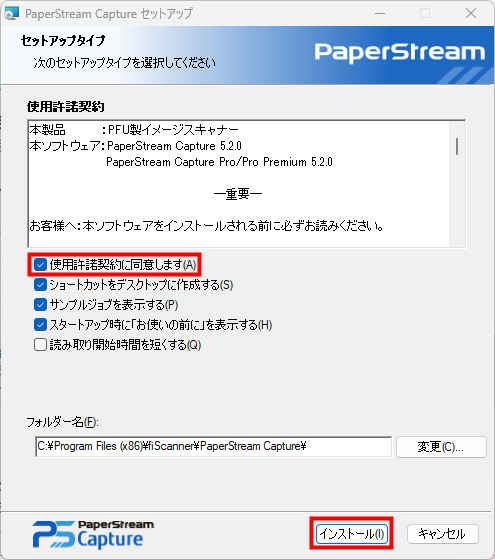Toggle the 使用許諾契約に同意します checkbox
Image resolution: width=495 pixels, height=560 pixels.
40,265
